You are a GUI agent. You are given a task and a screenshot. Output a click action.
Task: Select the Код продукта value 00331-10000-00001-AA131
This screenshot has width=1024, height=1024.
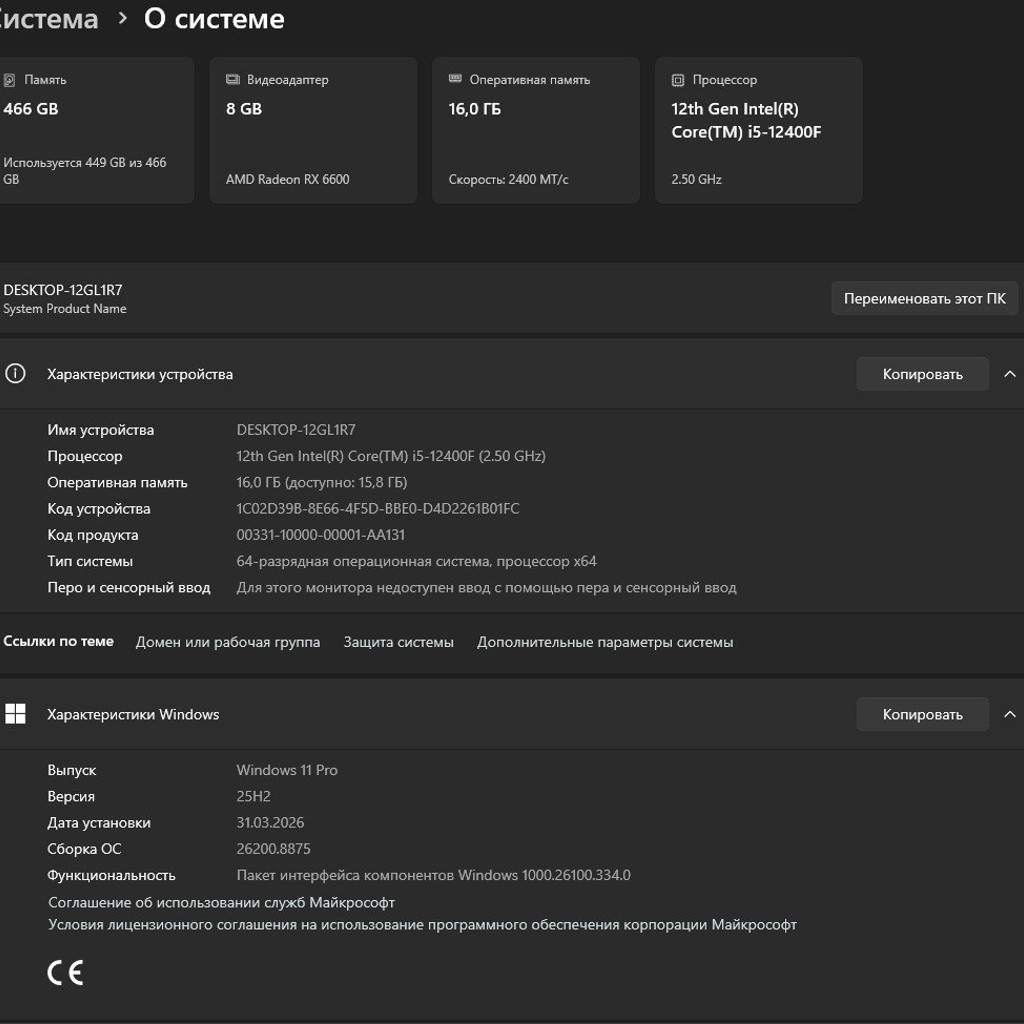coord(321,535)
